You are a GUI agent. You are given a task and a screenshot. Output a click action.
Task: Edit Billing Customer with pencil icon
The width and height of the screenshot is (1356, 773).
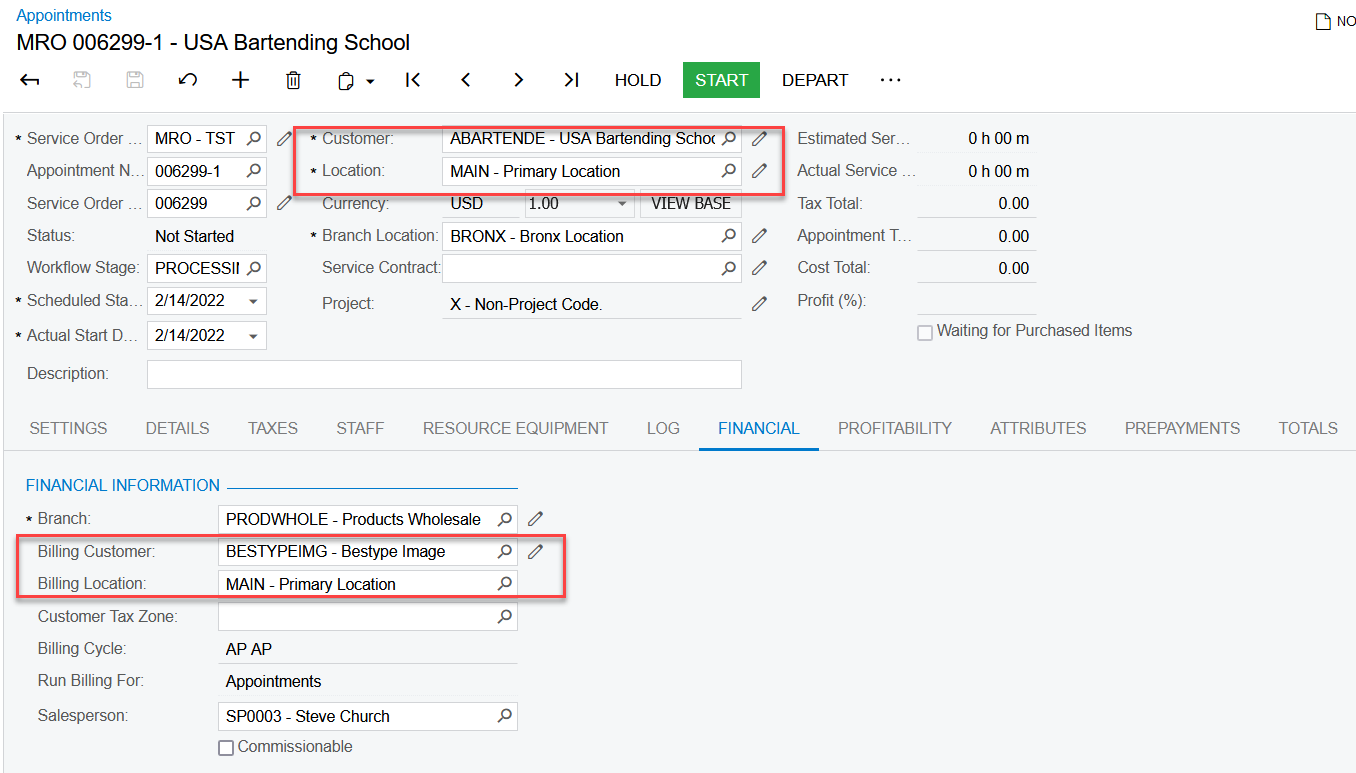click(536, 551)
